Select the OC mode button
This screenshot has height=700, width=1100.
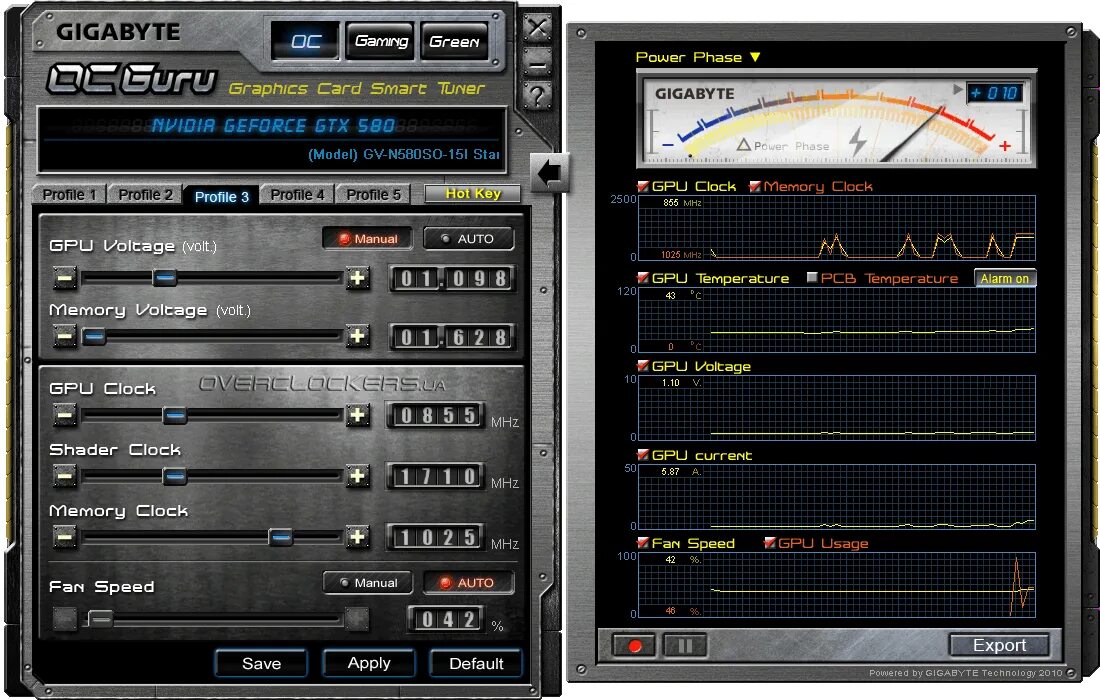coord(306,41)
